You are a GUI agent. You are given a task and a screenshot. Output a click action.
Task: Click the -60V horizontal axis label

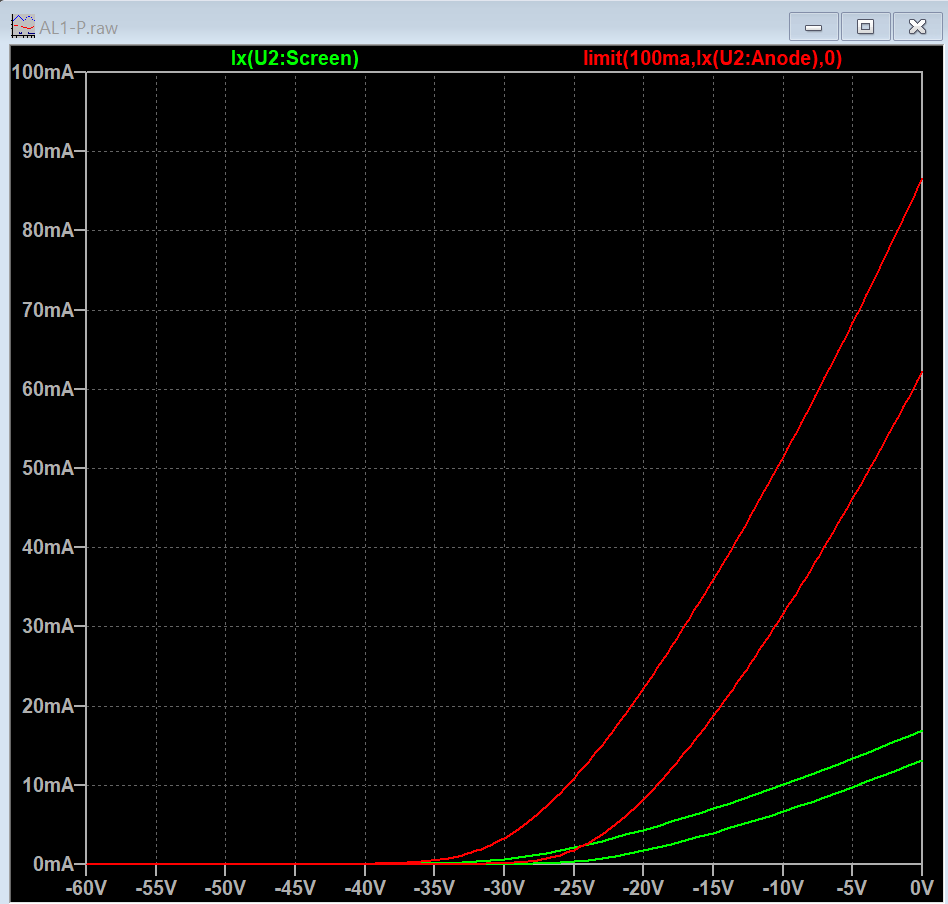[86, 888]
